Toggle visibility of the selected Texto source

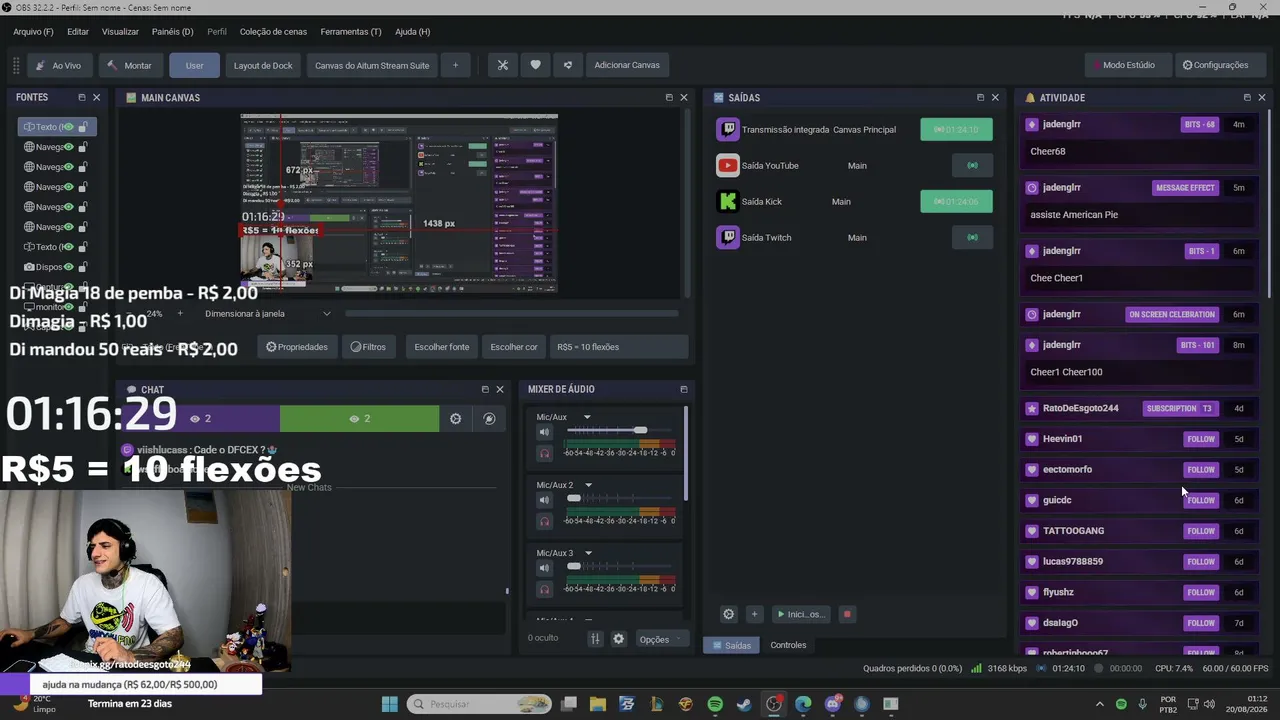click(x=68, y=127)
